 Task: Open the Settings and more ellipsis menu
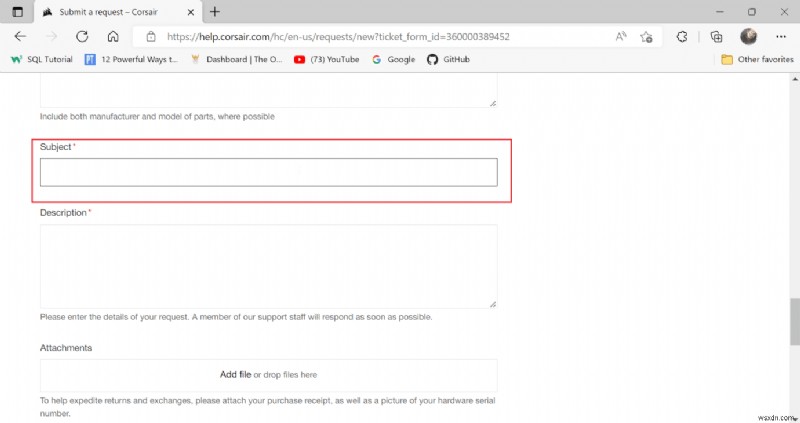781,37
